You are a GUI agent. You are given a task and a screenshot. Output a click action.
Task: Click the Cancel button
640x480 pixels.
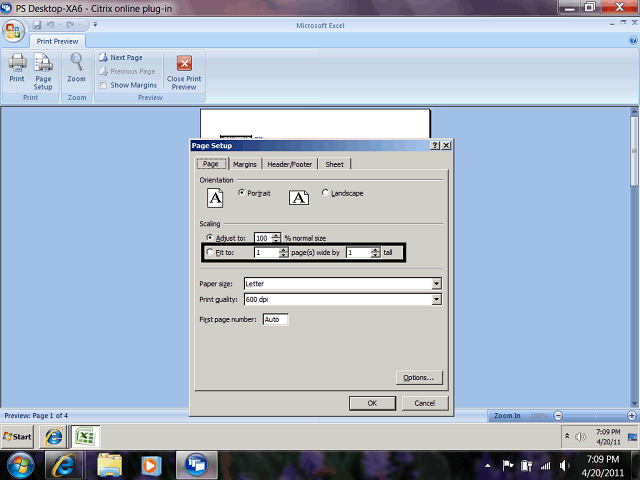(x=425, y=403)
